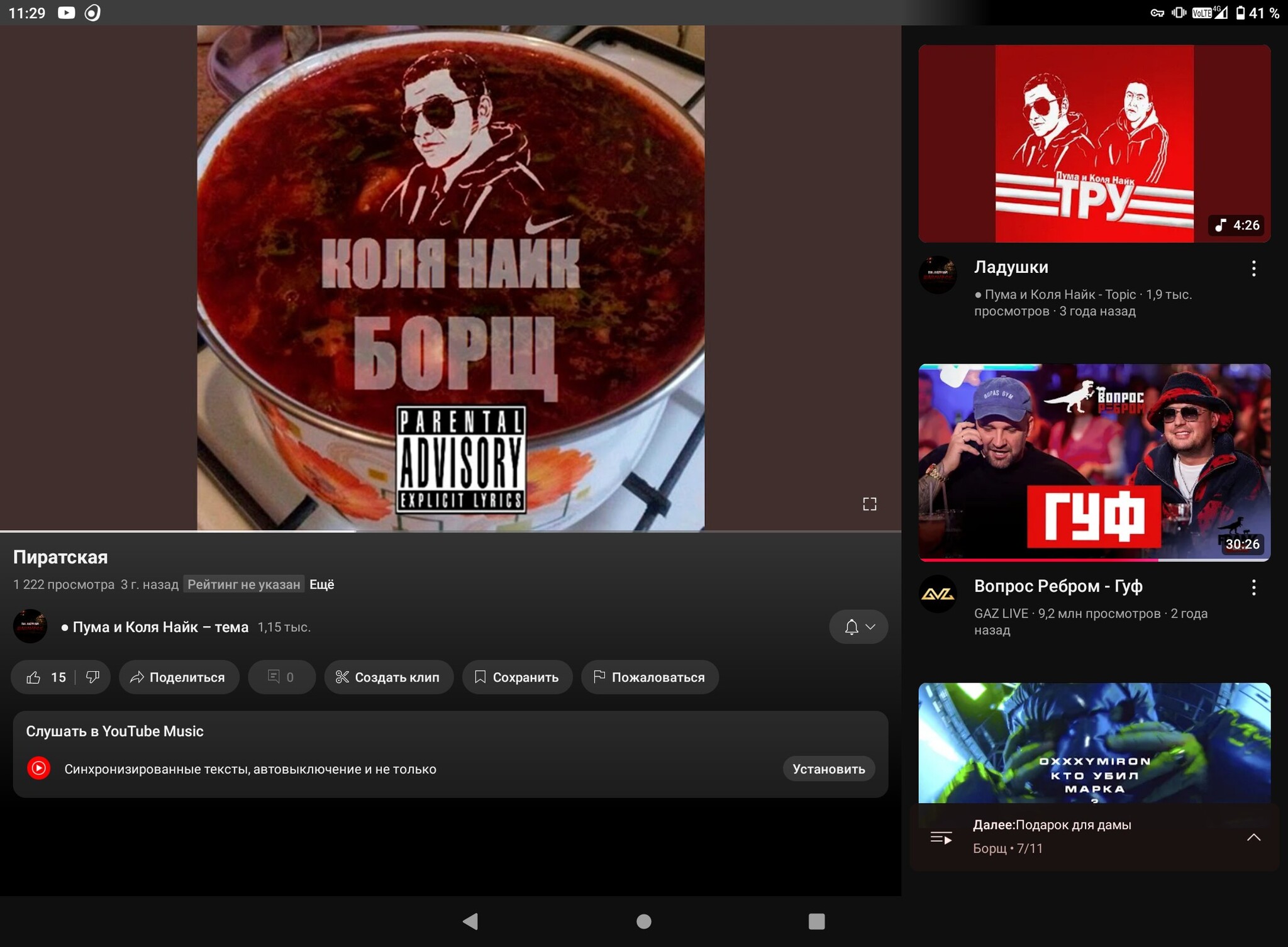The width and height of the screenshot is (1288, 947).
Task: Expand video description with Ещё
Action: [x=321, y=584]
